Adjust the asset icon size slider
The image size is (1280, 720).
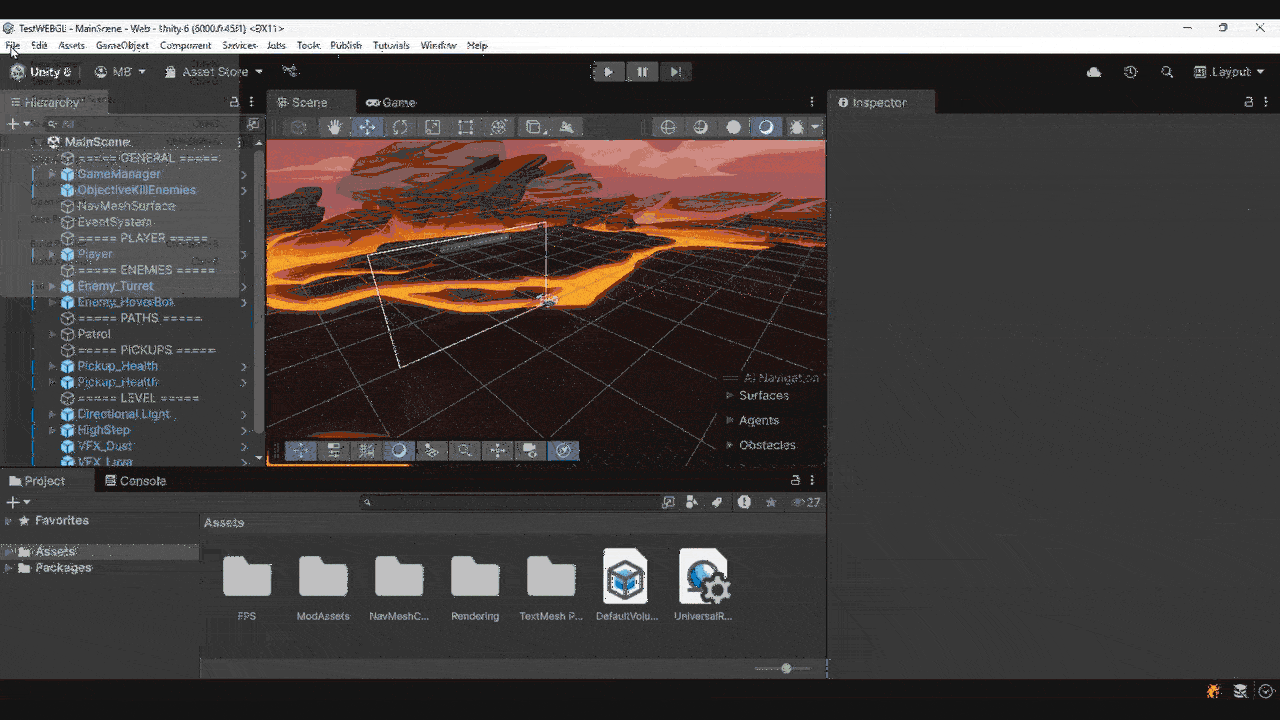(x=786, y=668)
